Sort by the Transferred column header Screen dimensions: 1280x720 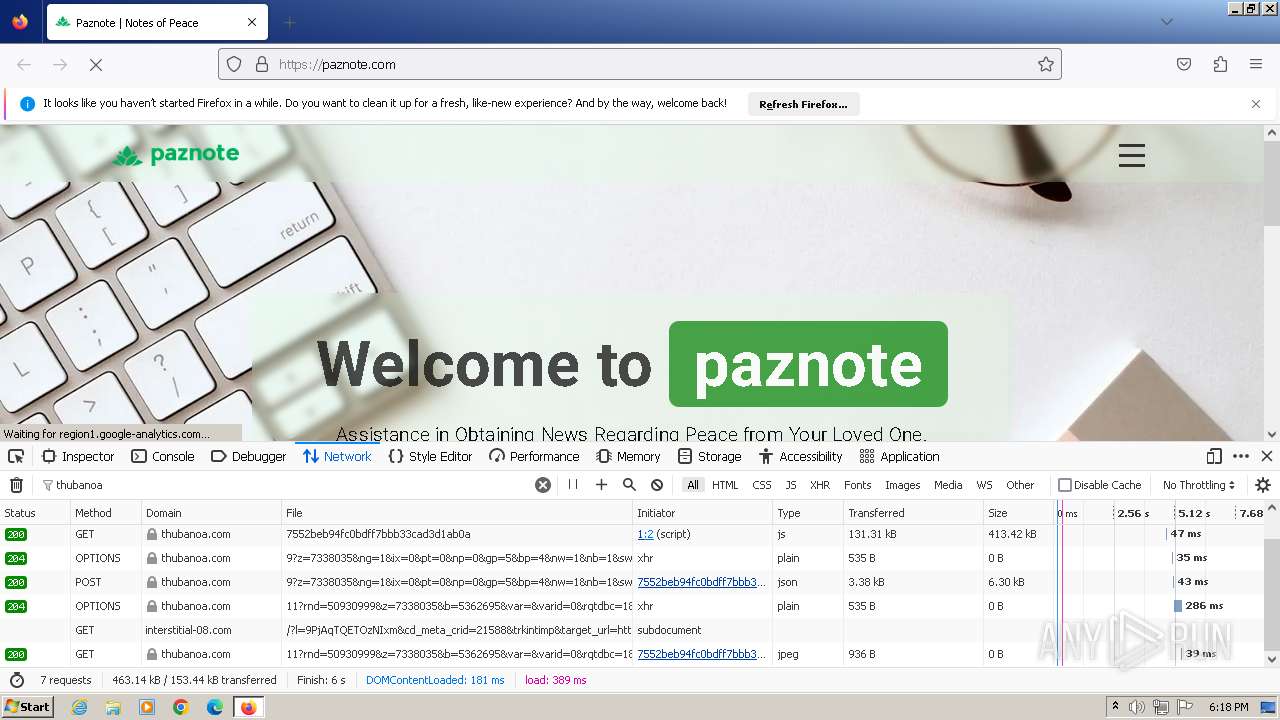[x=912, y=513]
